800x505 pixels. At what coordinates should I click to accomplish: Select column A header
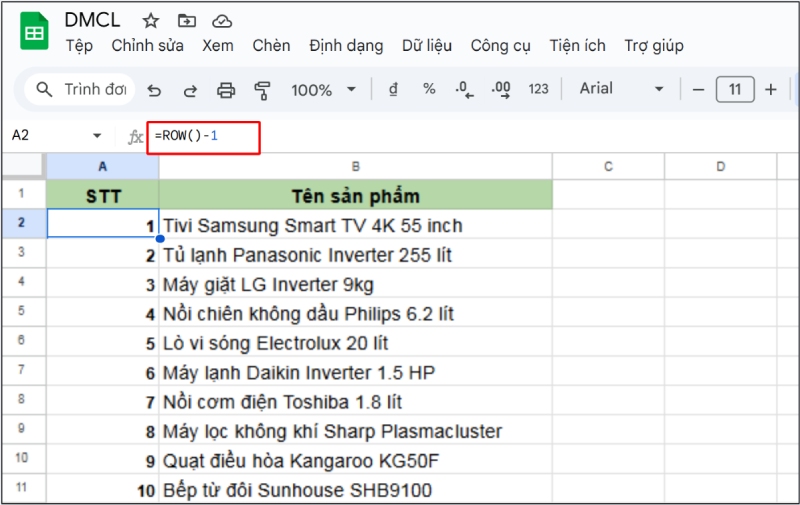point(103,166)
